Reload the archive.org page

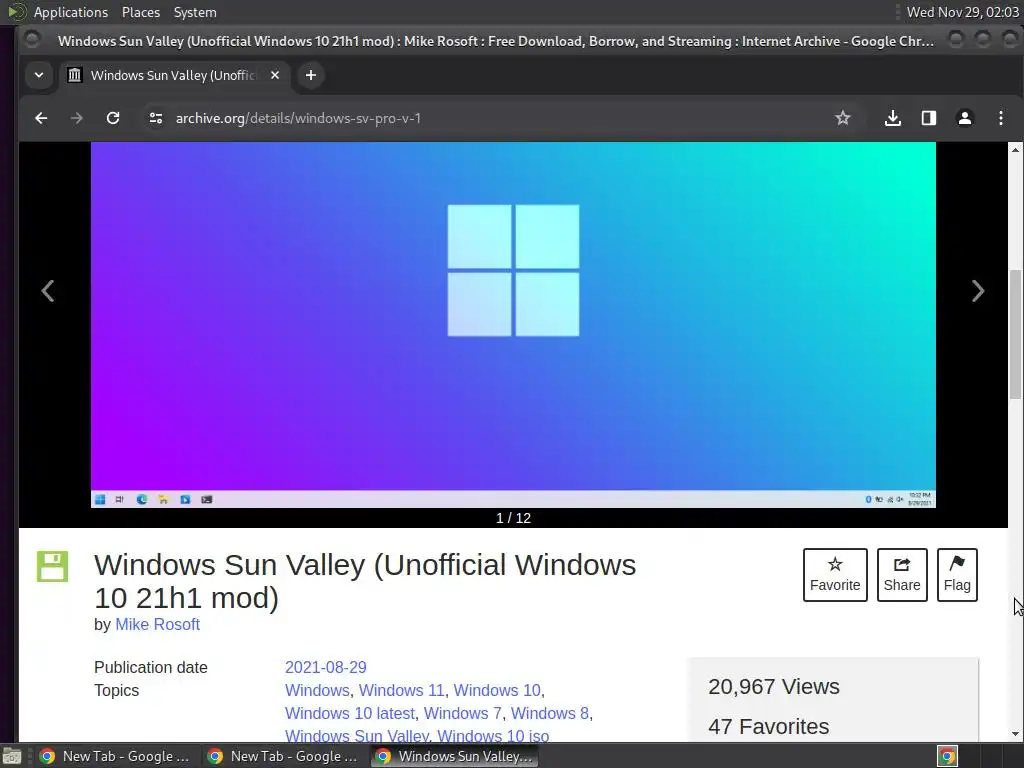pos(113,118)
